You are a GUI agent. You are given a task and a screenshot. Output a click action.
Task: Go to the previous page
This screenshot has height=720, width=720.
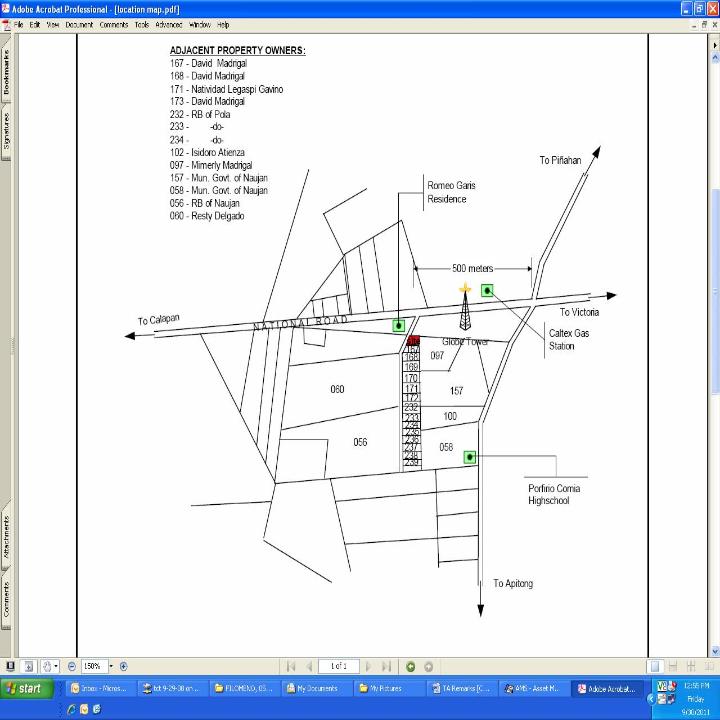point(310,666)
